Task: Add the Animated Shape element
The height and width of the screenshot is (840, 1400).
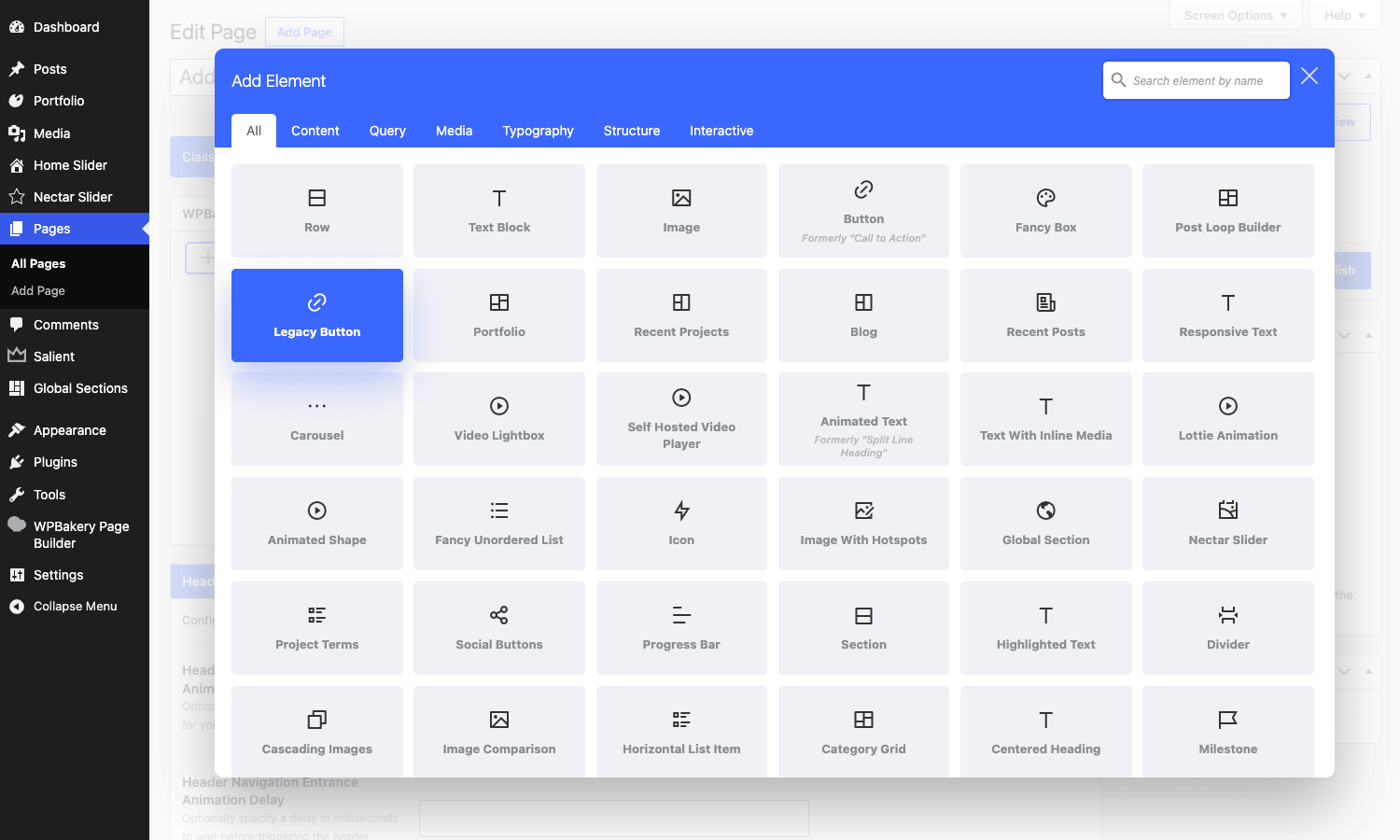Action: pos(317,524)
